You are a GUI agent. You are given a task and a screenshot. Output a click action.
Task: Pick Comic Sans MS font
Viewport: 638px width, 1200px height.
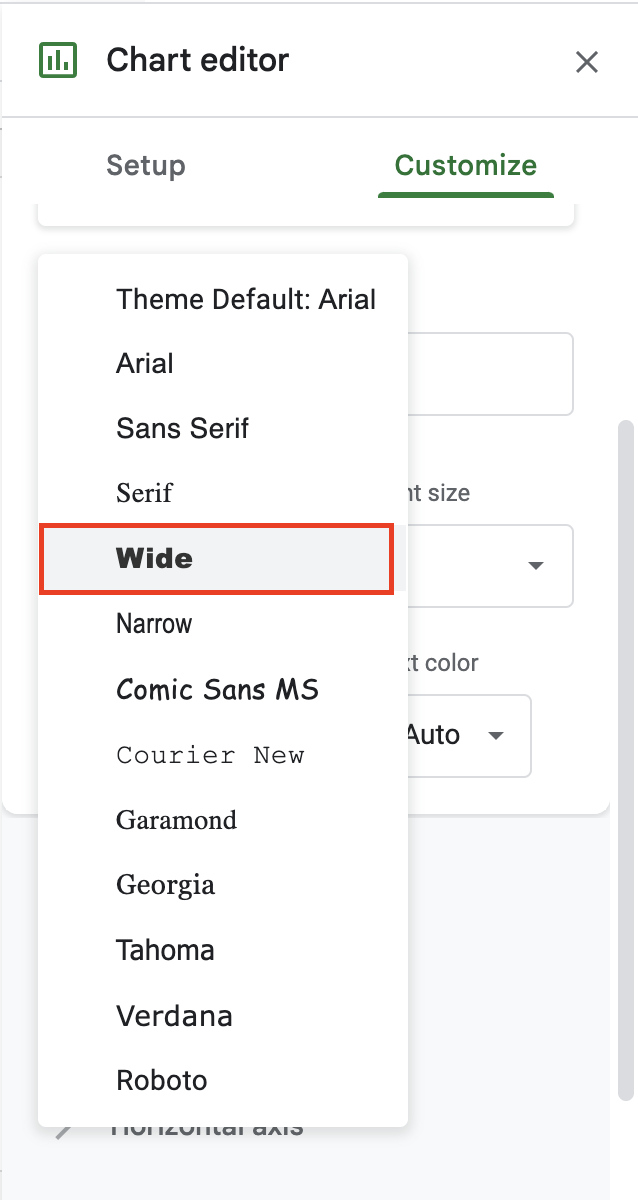pyautogui.click(x=217, y=689)
